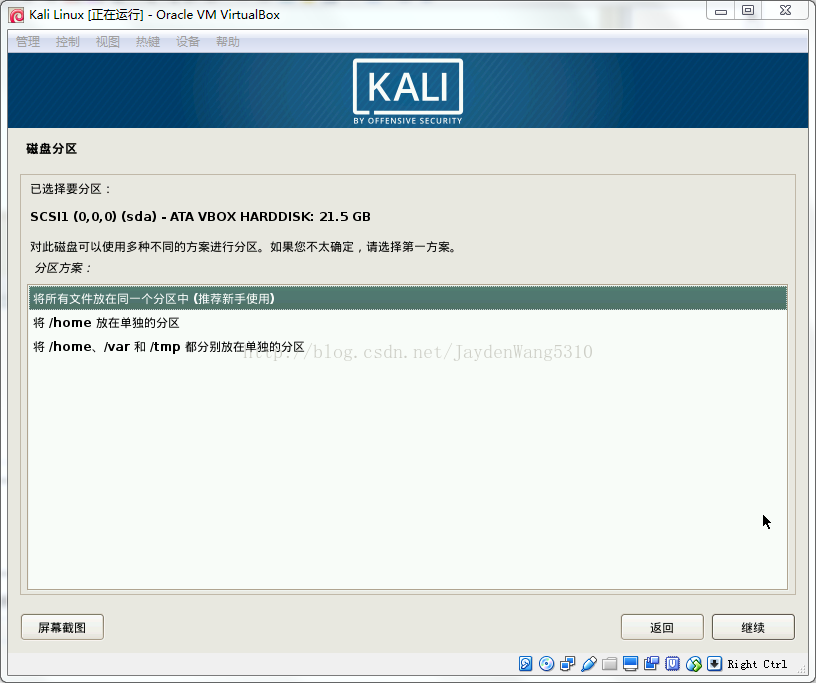
Task: Open the 热键 menu
Action: point(148,42)
